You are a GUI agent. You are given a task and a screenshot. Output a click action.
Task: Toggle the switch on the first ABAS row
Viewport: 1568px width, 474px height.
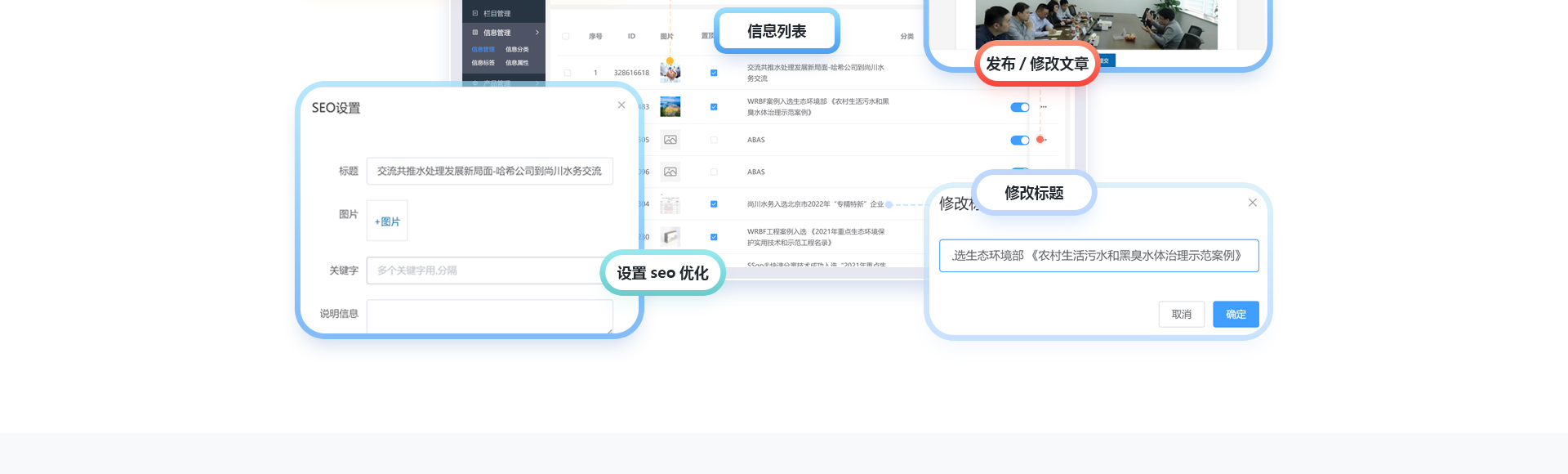coord(1020,140)
